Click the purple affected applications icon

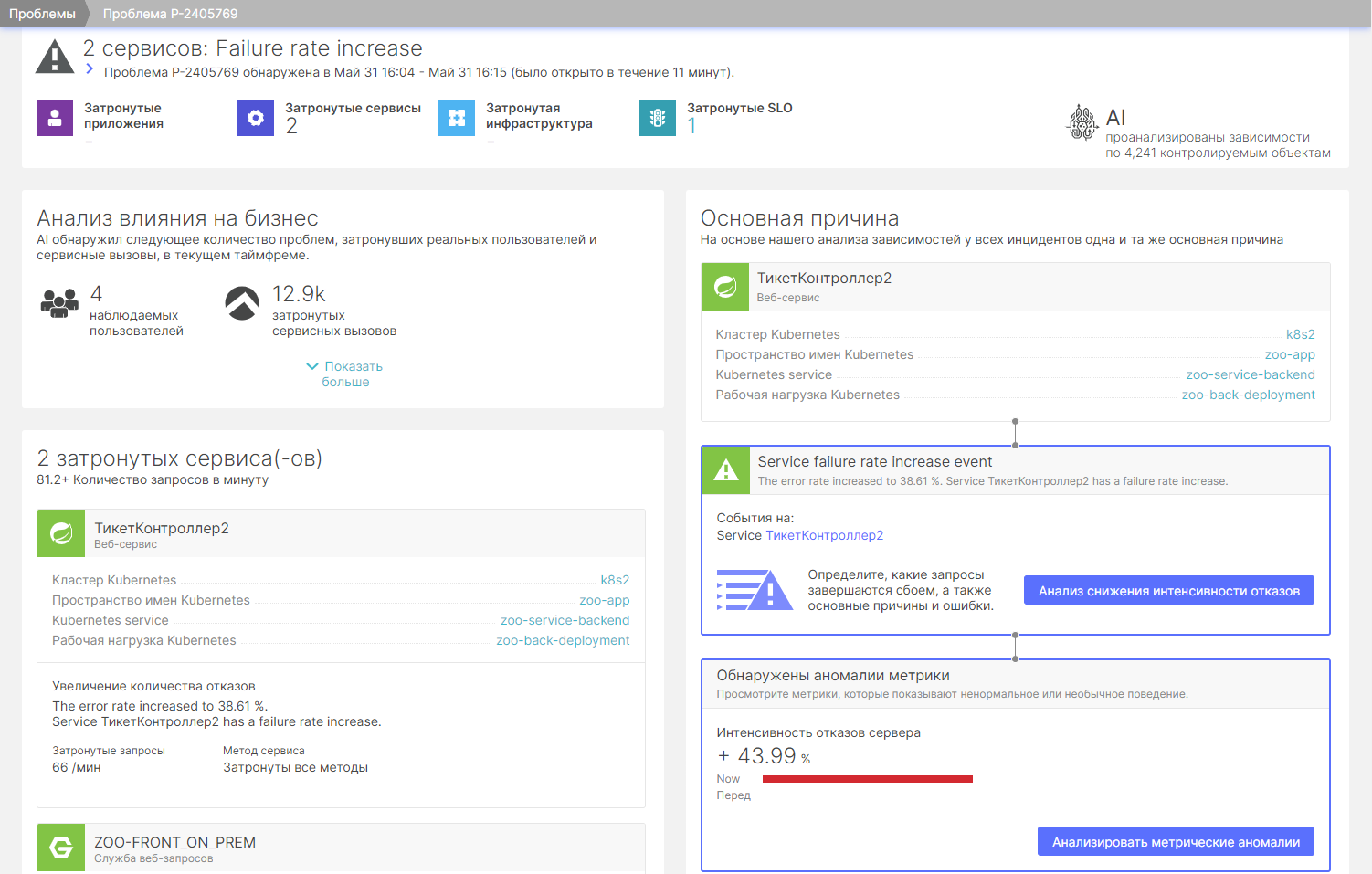point(55,118)
